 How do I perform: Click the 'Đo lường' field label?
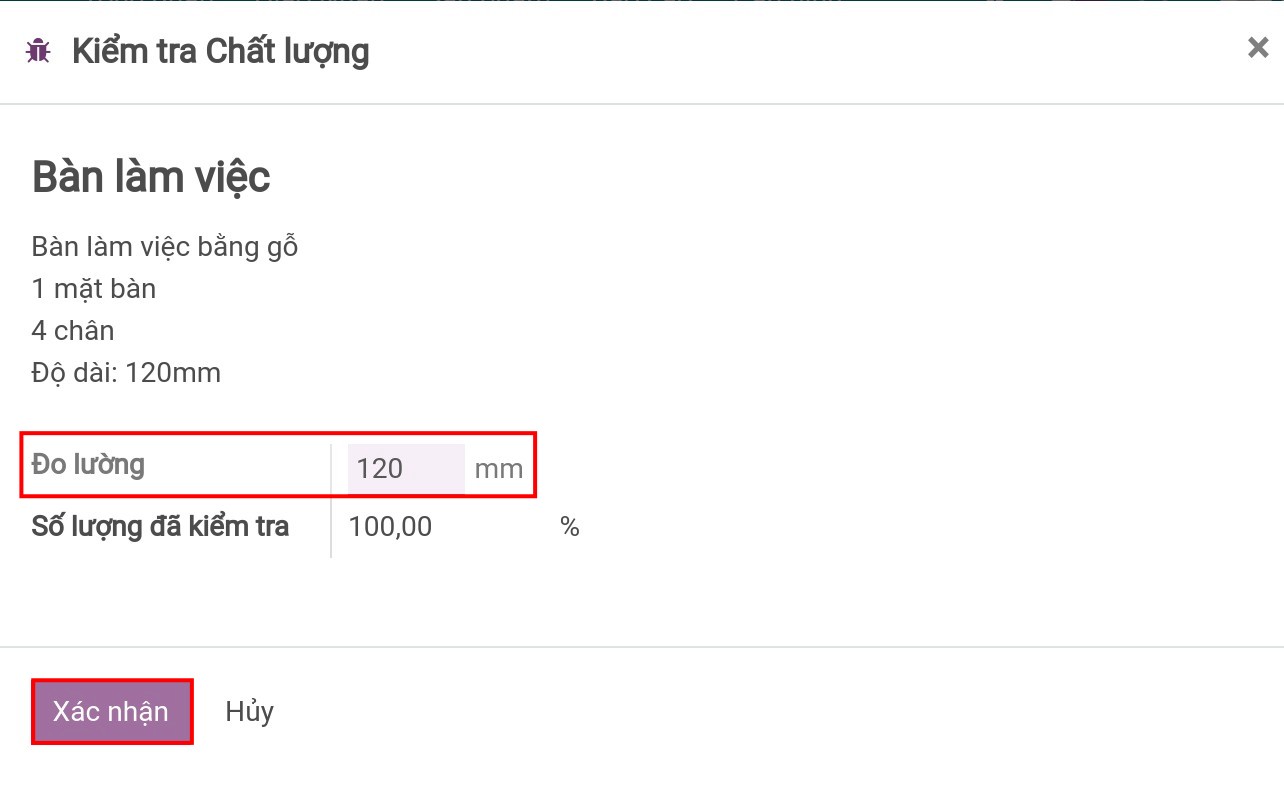tap(88, 464)
